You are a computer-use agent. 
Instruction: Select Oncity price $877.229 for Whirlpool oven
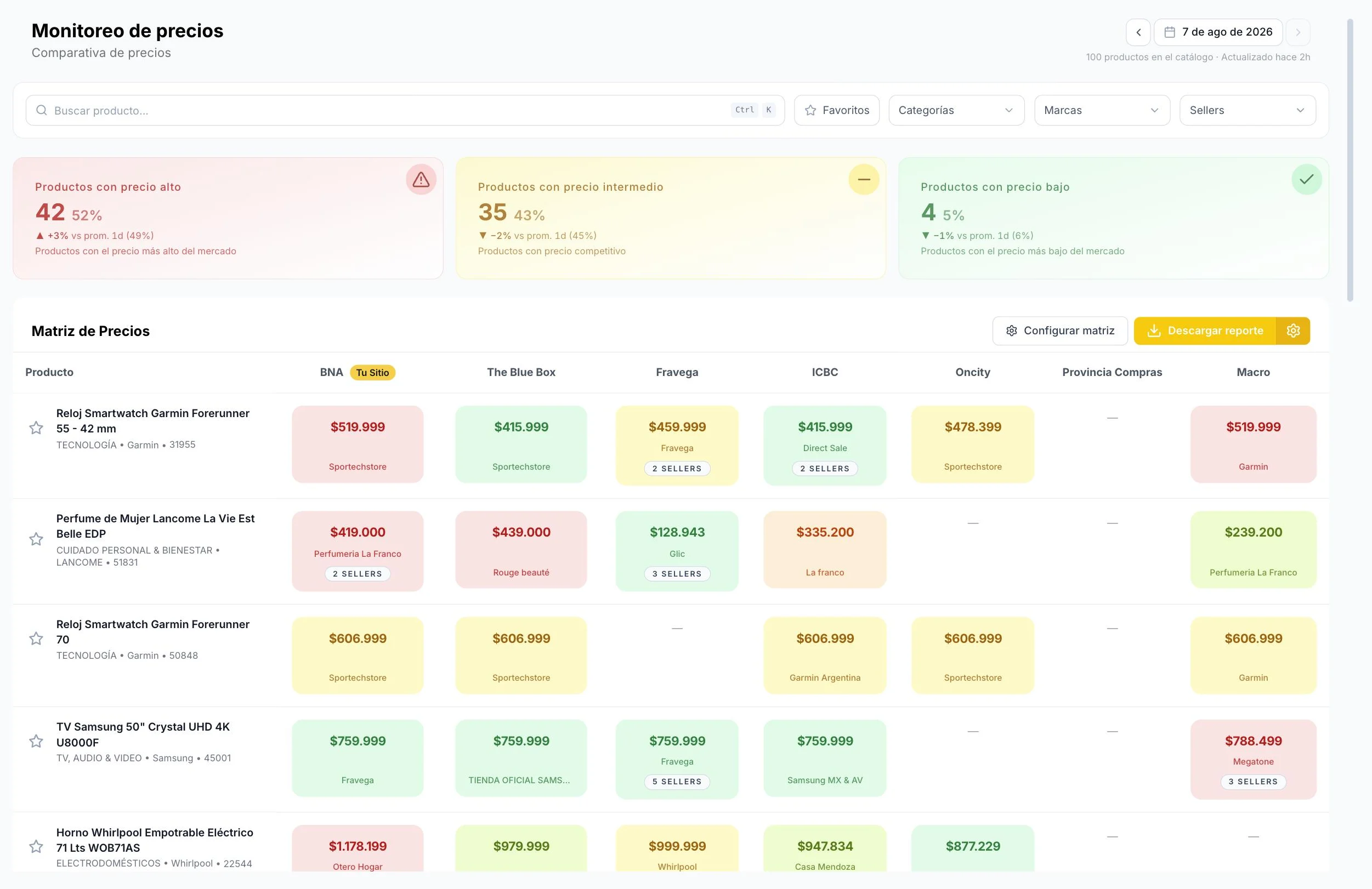tap(972, 848)
